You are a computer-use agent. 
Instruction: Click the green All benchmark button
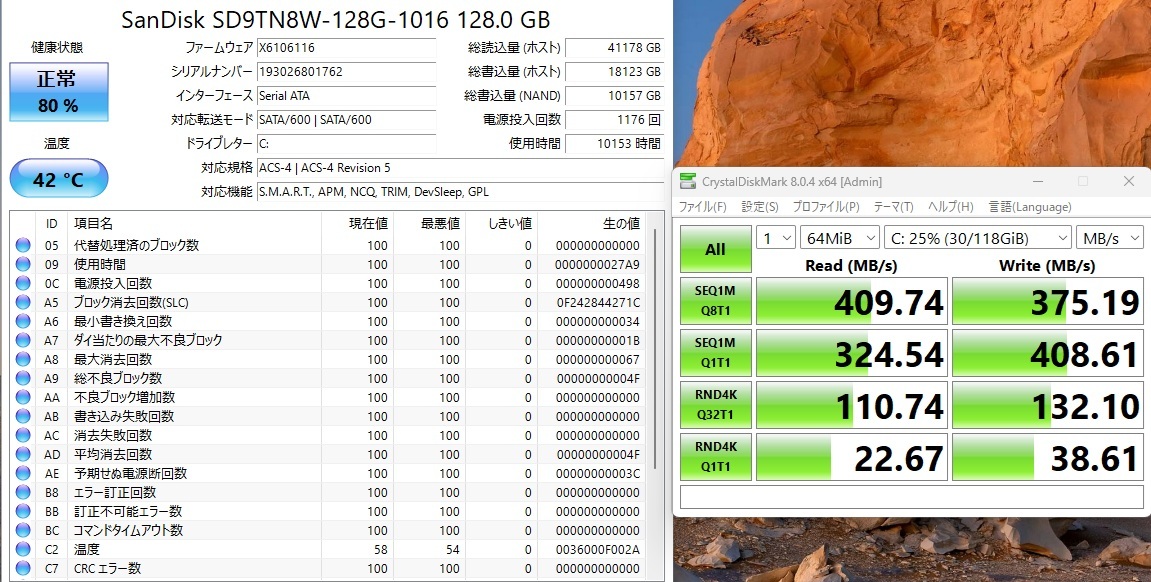716,249
